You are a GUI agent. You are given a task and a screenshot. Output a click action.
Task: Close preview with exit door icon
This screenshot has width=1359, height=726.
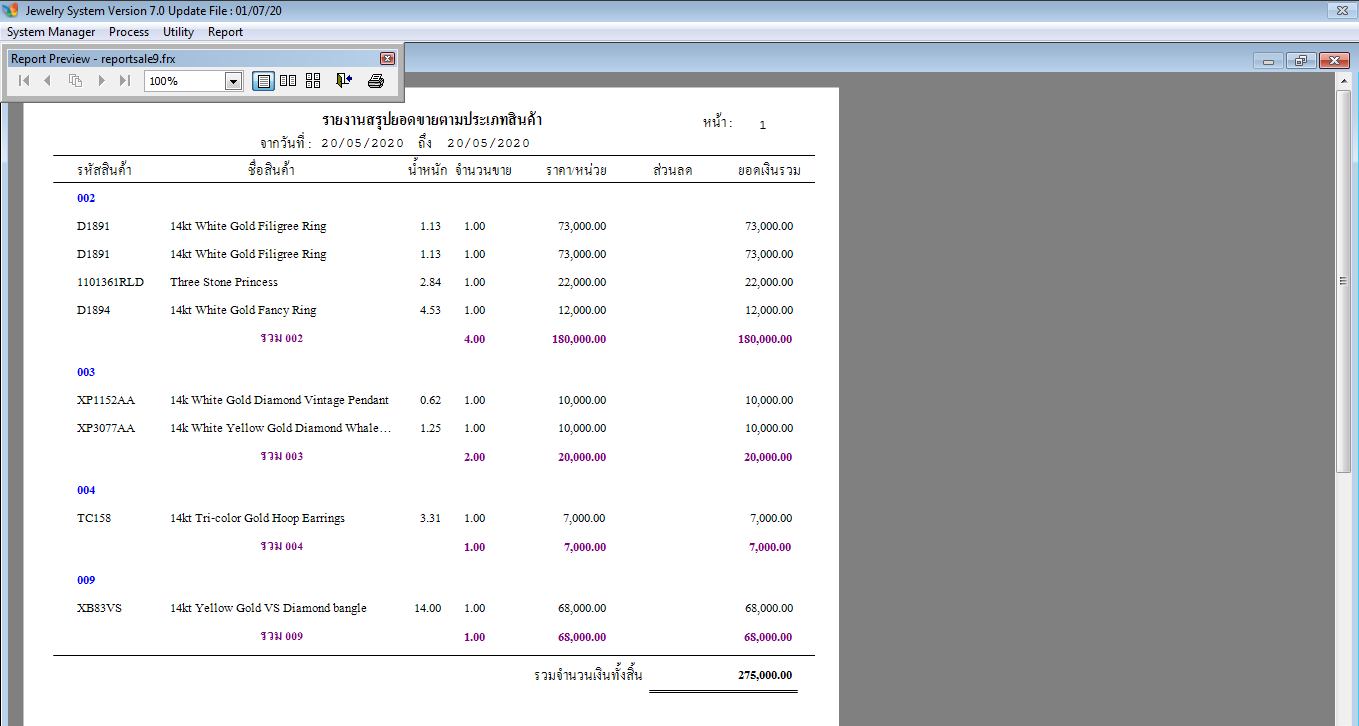[344, 81]
